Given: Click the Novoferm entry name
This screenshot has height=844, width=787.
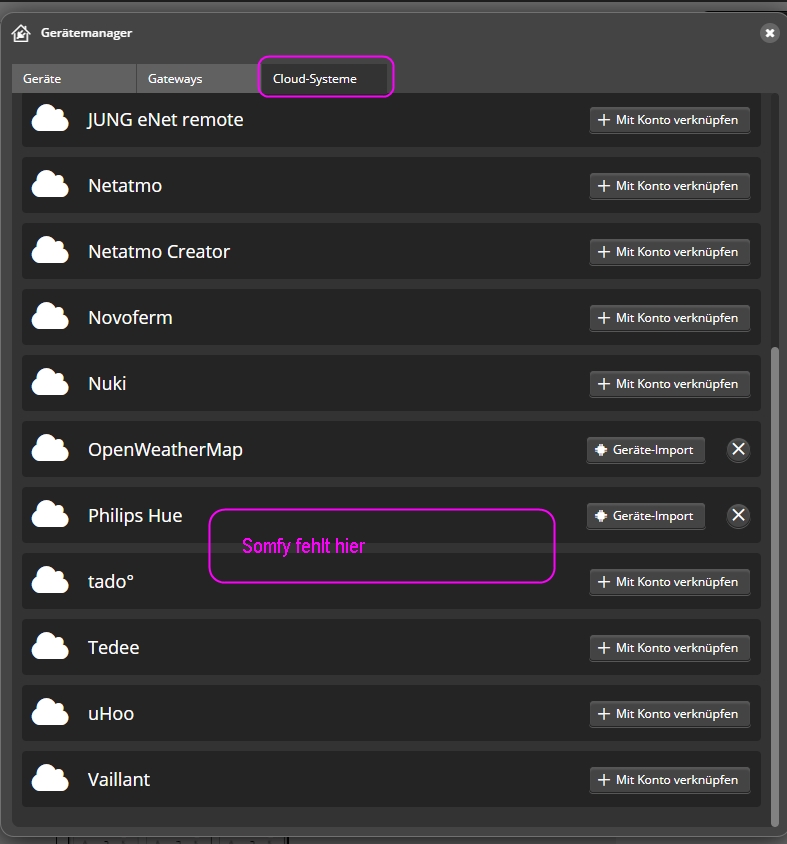Looking at the screenshot, I should [130, 318].
